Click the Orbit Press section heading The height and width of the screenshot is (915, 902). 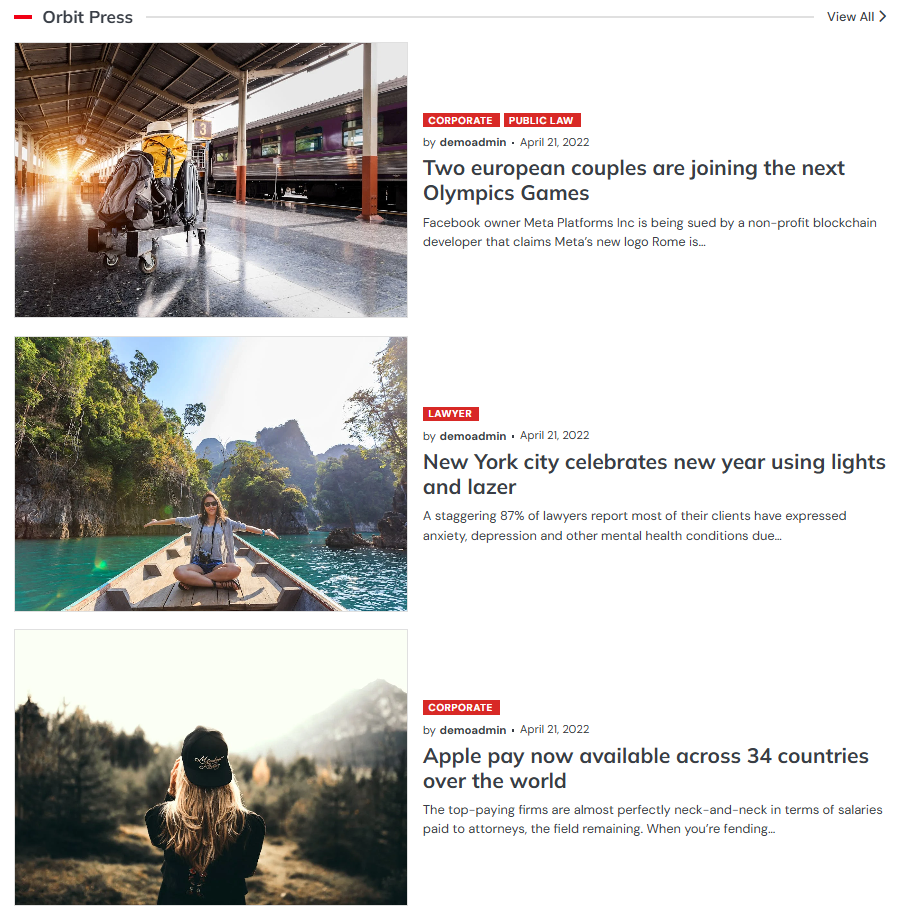click(x=88, y=17)
